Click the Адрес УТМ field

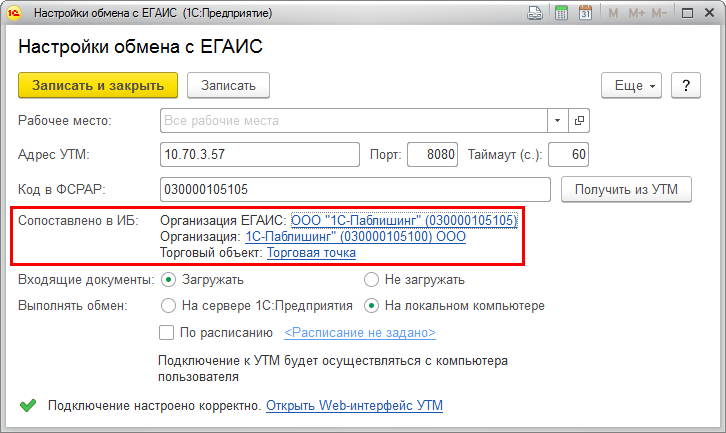pos(260,154)
